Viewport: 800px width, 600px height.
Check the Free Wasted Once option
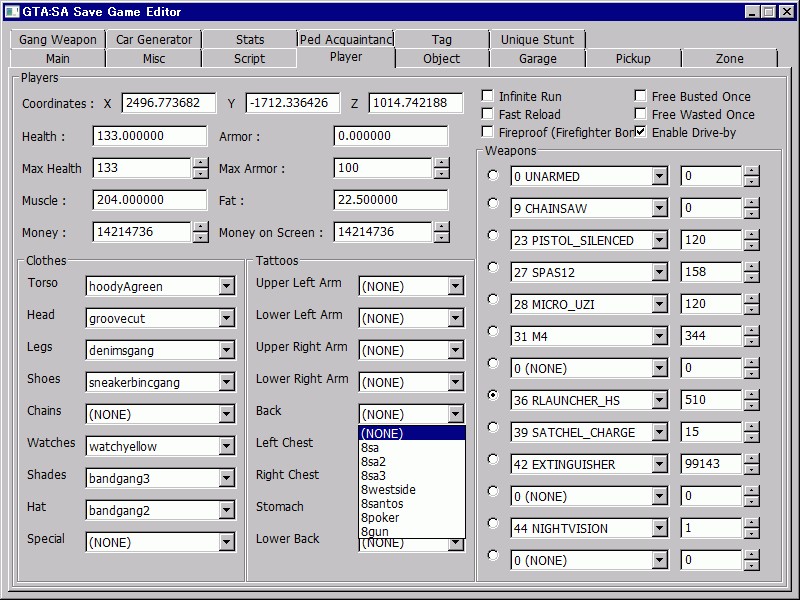[x=640, y=114]
